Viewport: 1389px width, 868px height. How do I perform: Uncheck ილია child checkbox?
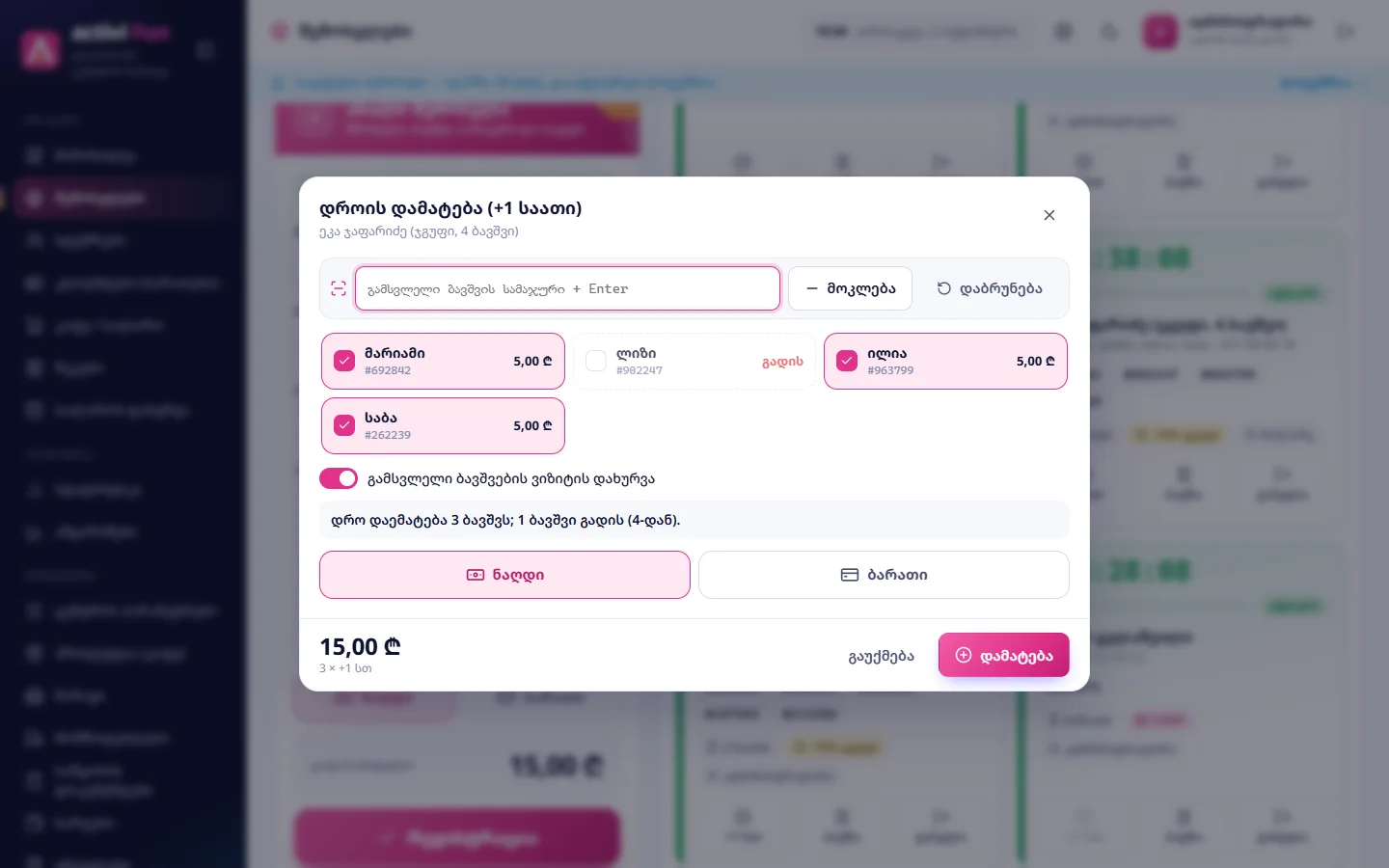(x=847, y=361)
